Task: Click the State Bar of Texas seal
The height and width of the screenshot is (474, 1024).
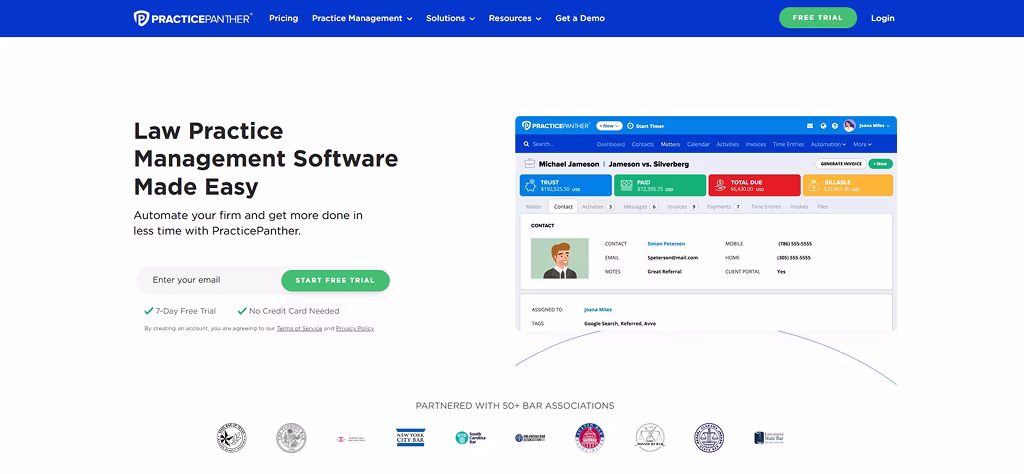Action: pyautogui.click(x=232, y=438)
